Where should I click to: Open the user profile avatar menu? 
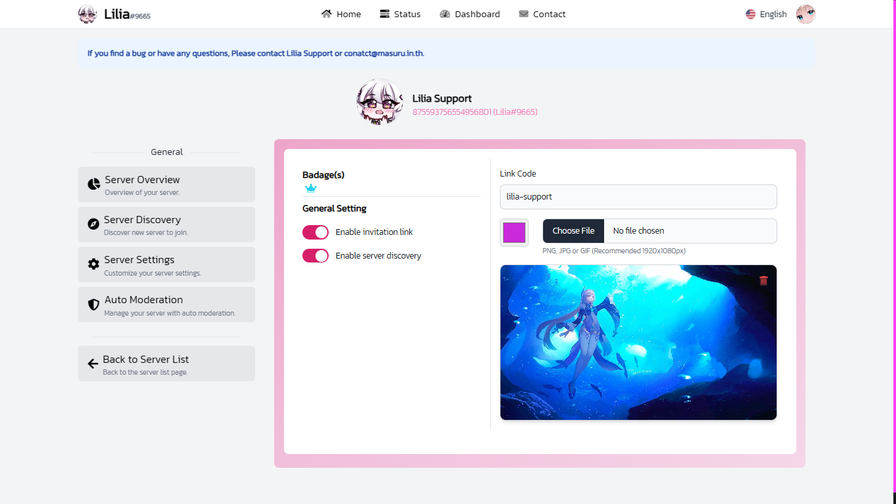(x=806, y=14)
